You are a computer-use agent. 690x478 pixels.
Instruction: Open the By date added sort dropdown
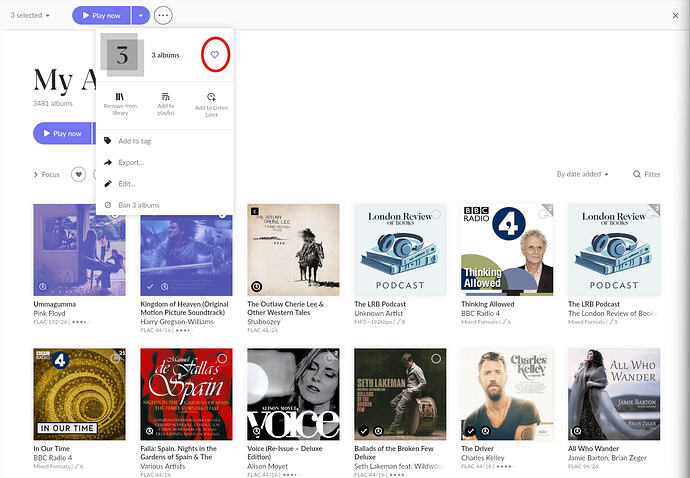coord(583,174)
